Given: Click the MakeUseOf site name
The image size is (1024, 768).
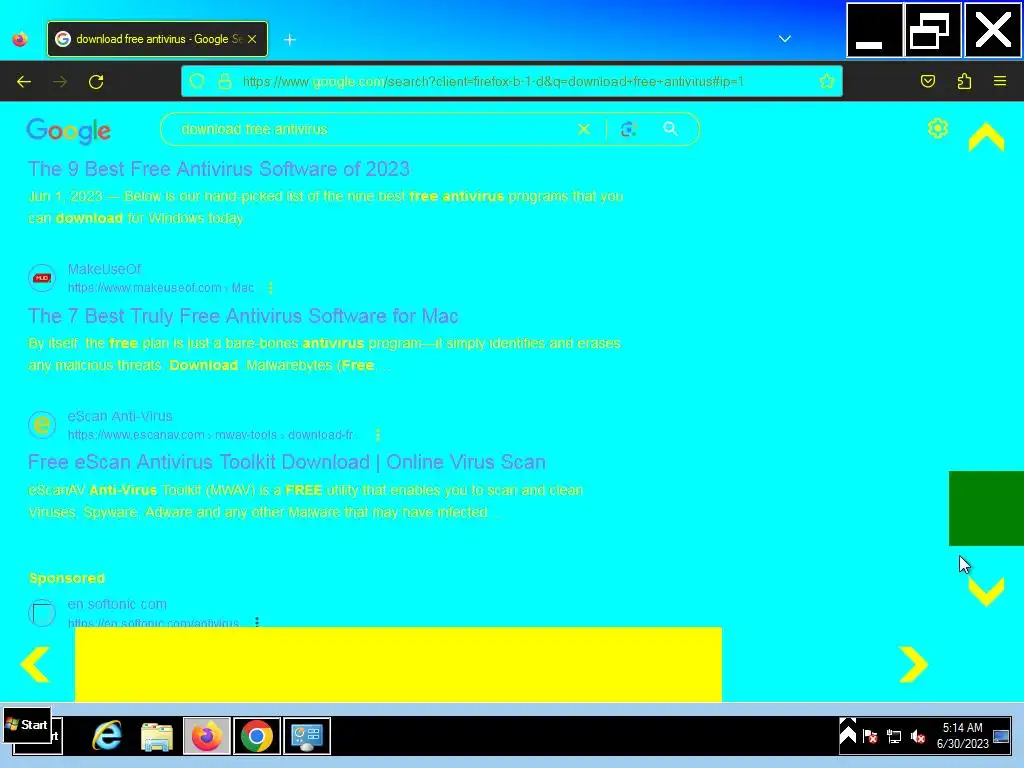Looking at the screenshot, I should point(104,269).
